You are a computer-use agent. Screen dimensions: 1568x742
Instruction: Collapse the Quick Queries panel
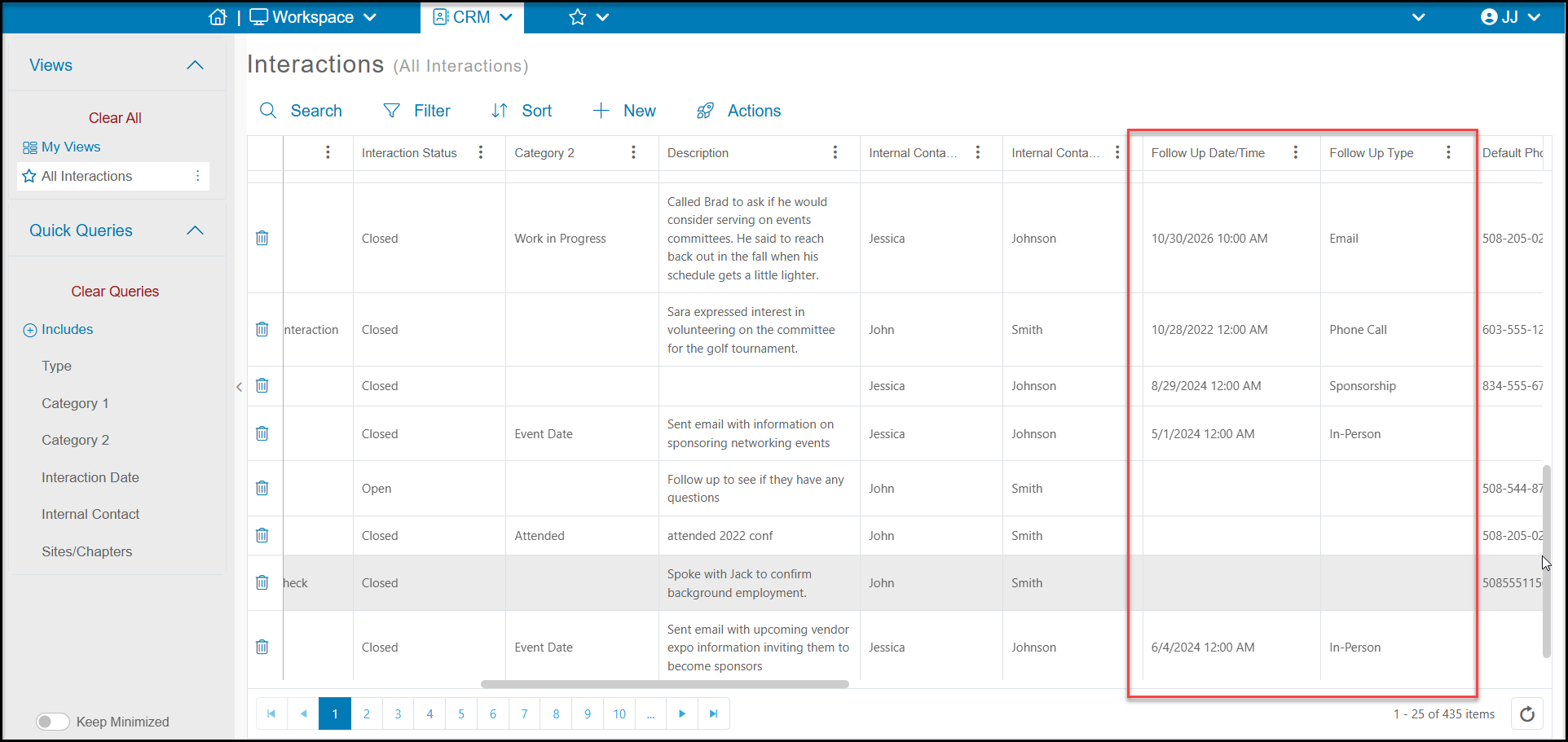pos(195,231)
